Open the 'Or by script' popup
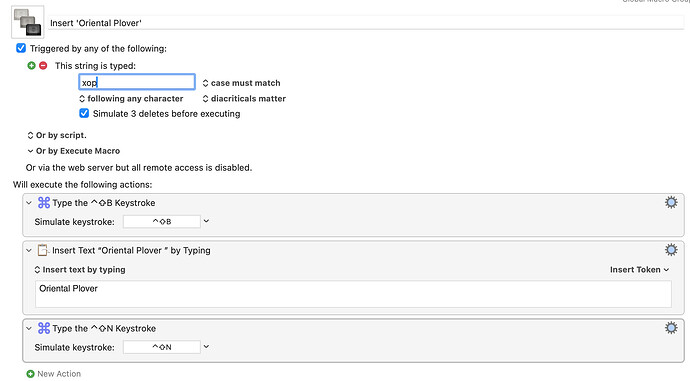The image size is (690, 381). coord(57,135)
